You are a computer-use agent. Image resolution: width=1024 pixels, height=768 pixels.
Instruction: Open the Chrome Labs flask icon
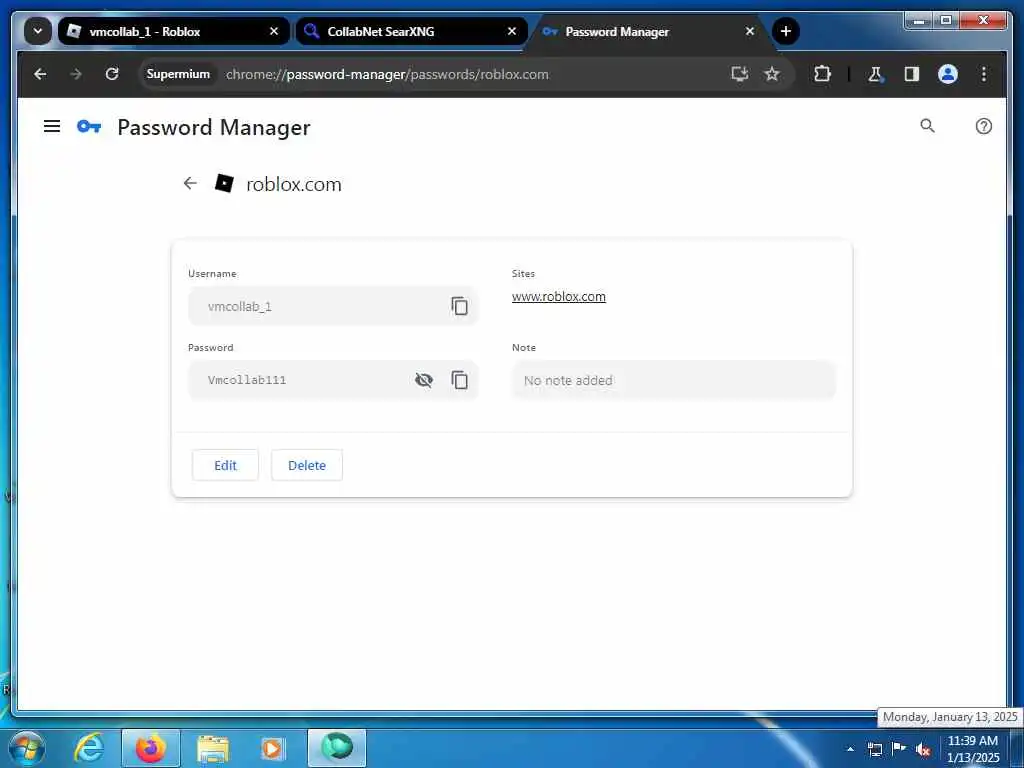[x=875, y=74]
